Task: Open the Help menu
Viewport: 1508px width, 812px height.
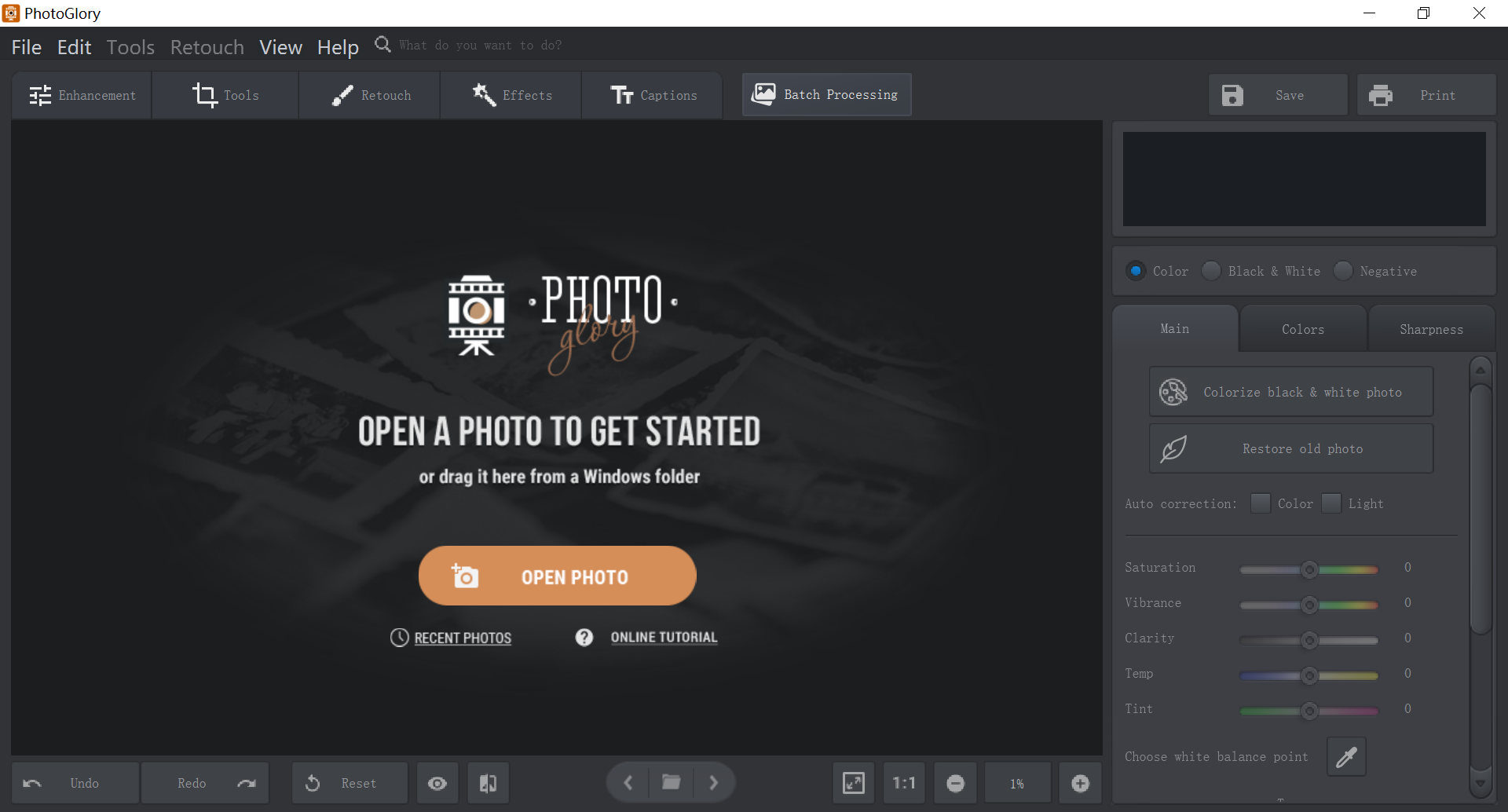Action: pyautogui.click(x=338, y=47)
